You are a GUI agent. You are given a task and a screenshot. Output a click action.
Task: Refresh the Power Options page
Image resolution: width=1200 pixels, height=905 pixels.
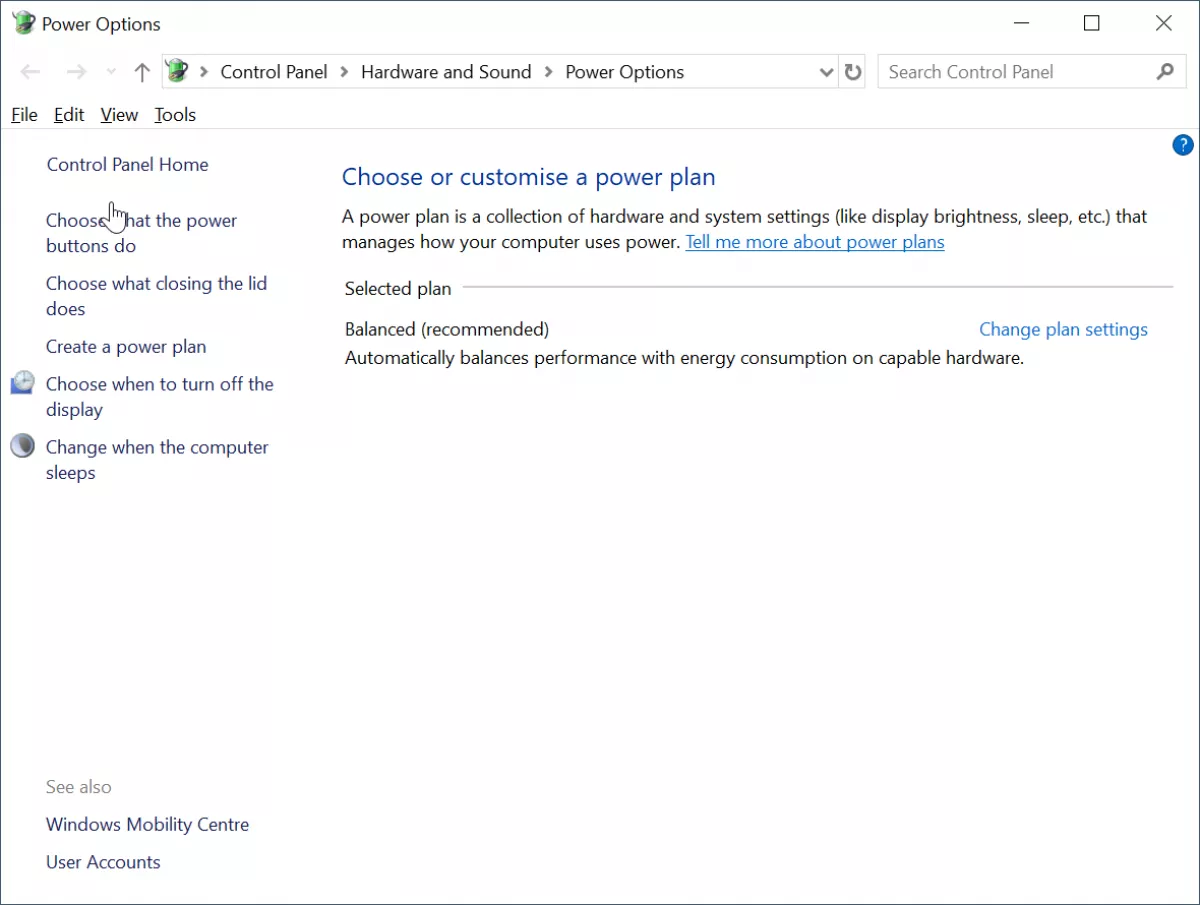click(853, 72)
